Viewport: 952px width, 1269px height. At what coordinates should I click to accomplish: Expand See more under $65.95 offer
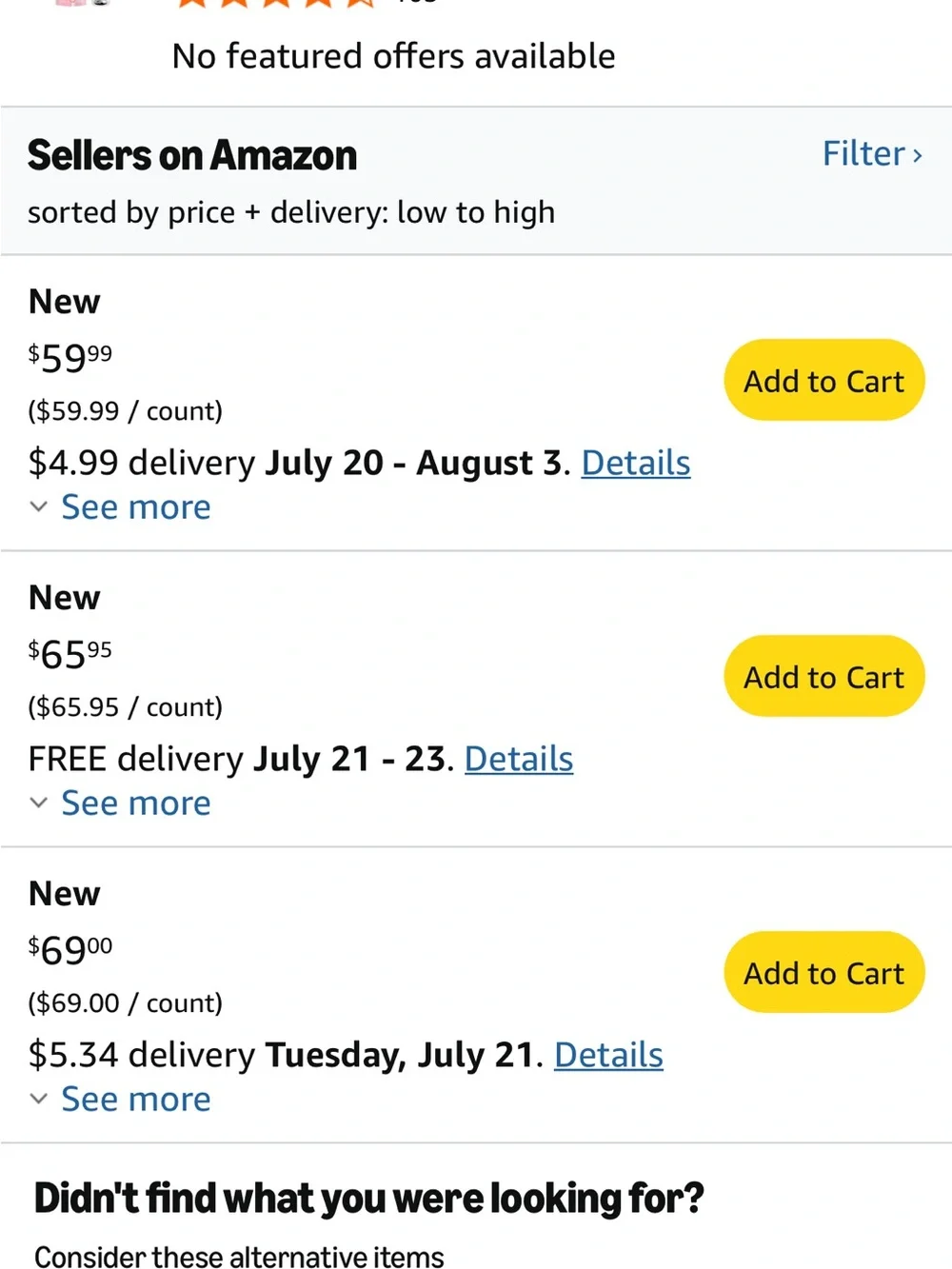pos(136,803)
